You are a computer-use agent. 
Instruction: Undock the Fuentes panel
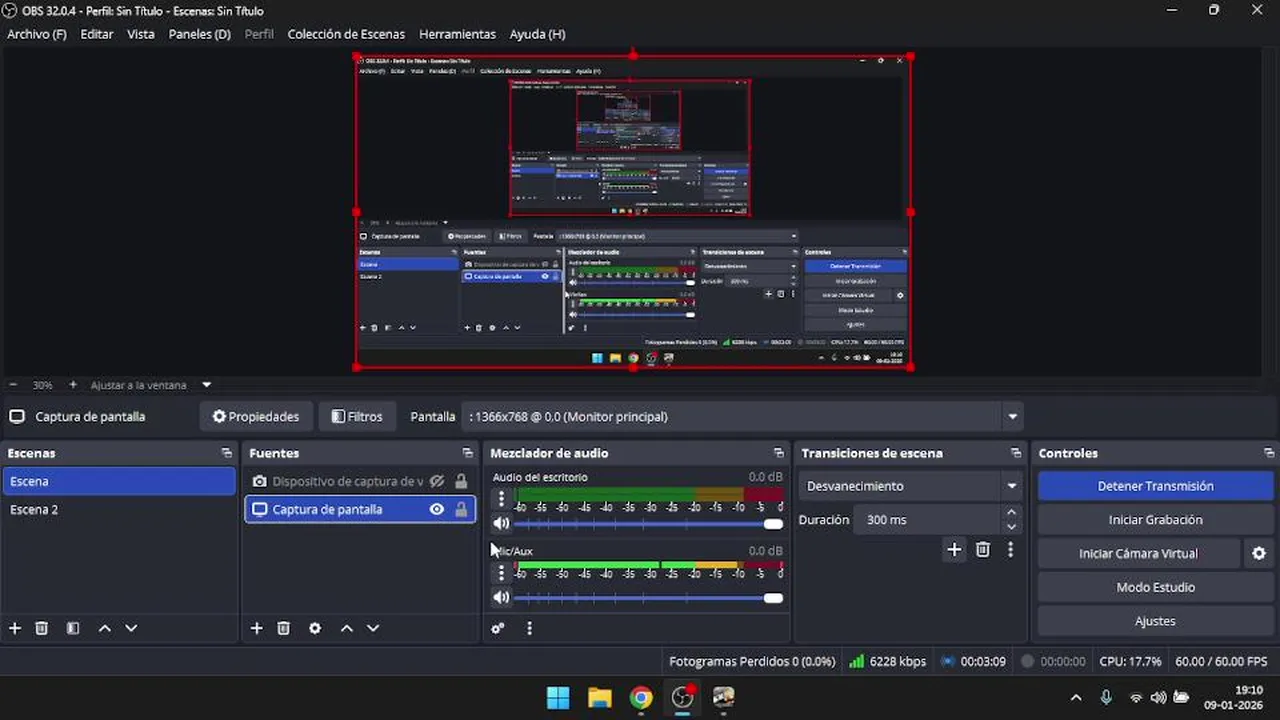(x=467, y=453)
